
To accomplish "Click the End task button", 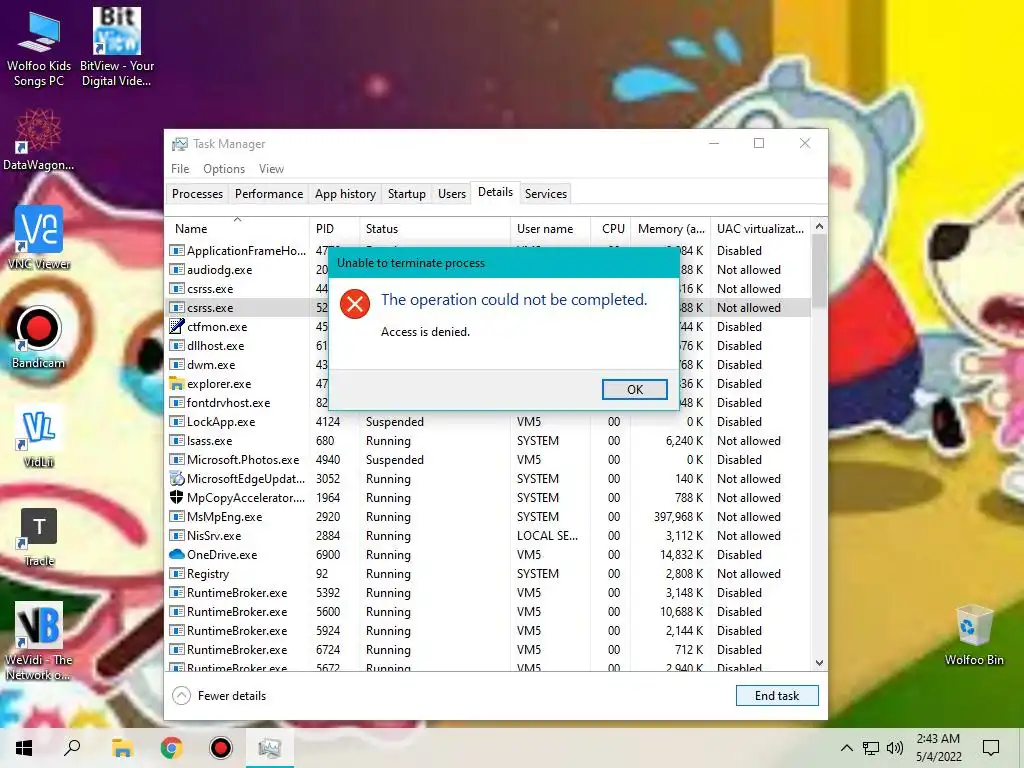I will [x=776, y=696].
